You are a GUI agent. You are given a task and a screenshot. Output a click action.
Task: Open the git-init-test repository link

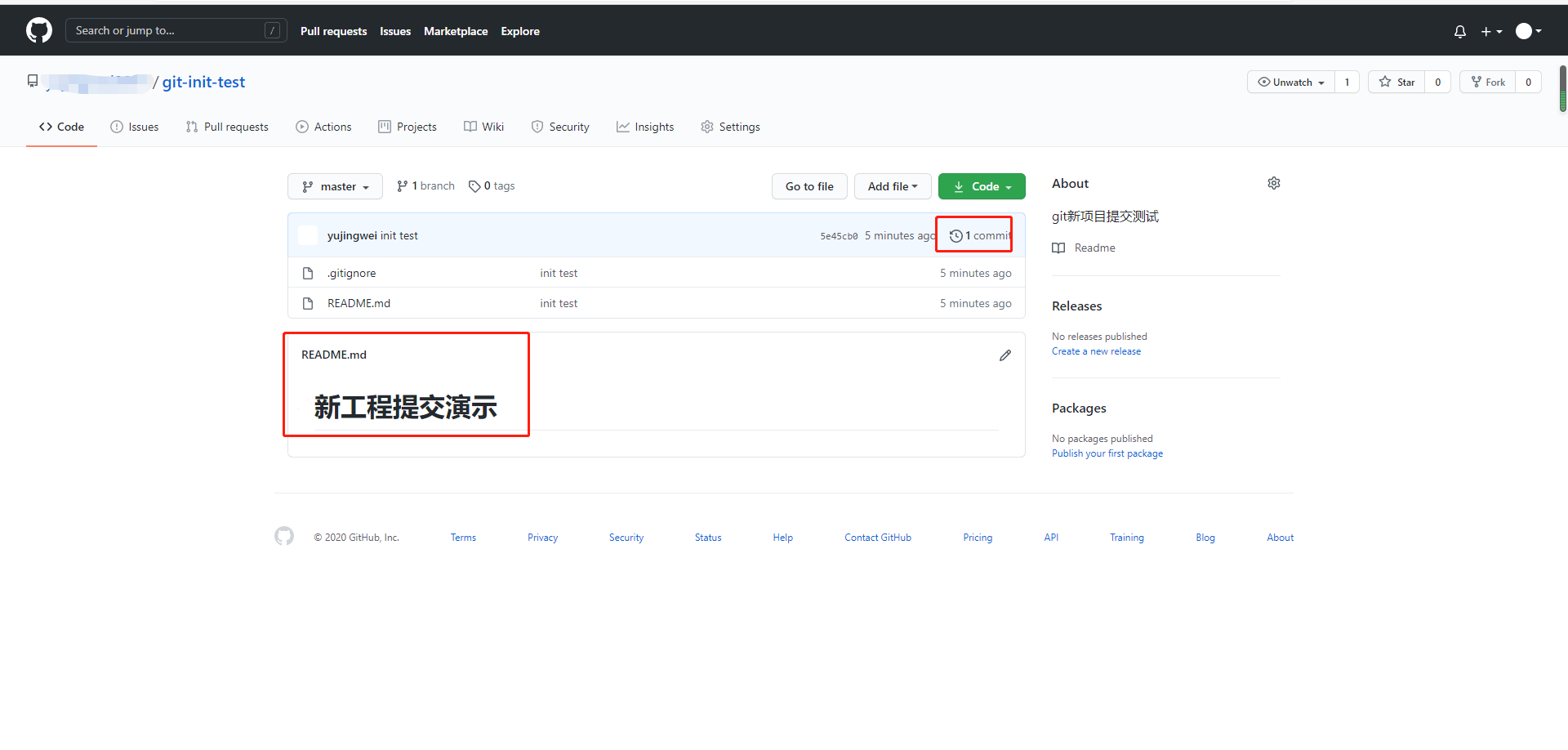pos(203,82)
